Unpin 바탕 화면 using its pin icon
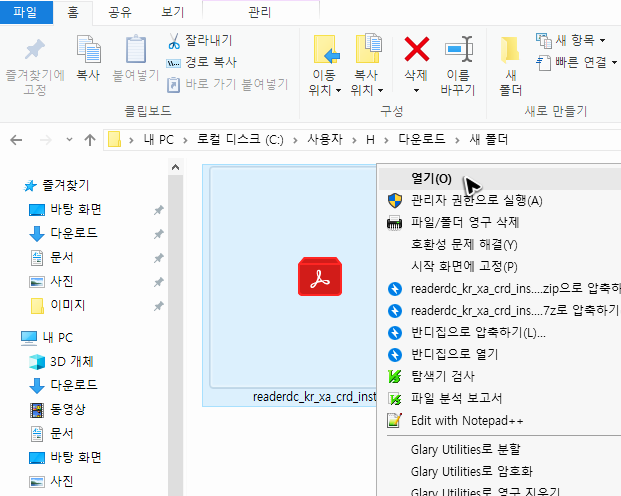The image size is (621, 496). tap(159, 210)
